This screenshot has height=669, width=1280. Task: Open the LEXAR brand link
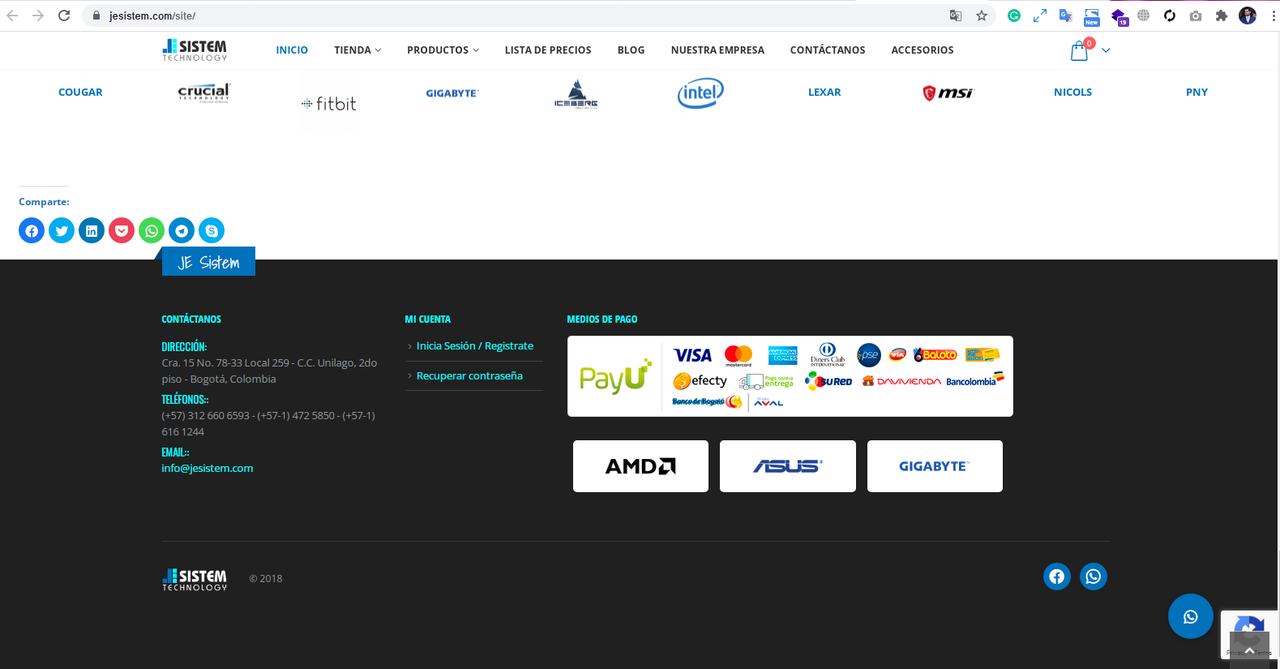point(825,92)
